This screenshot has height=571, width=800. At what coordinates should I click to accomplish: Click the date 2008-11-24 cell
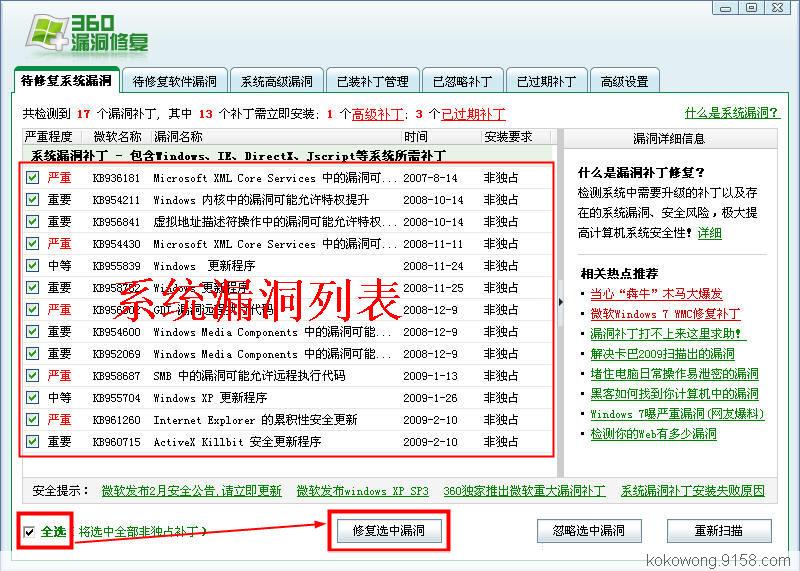point(433,266)
